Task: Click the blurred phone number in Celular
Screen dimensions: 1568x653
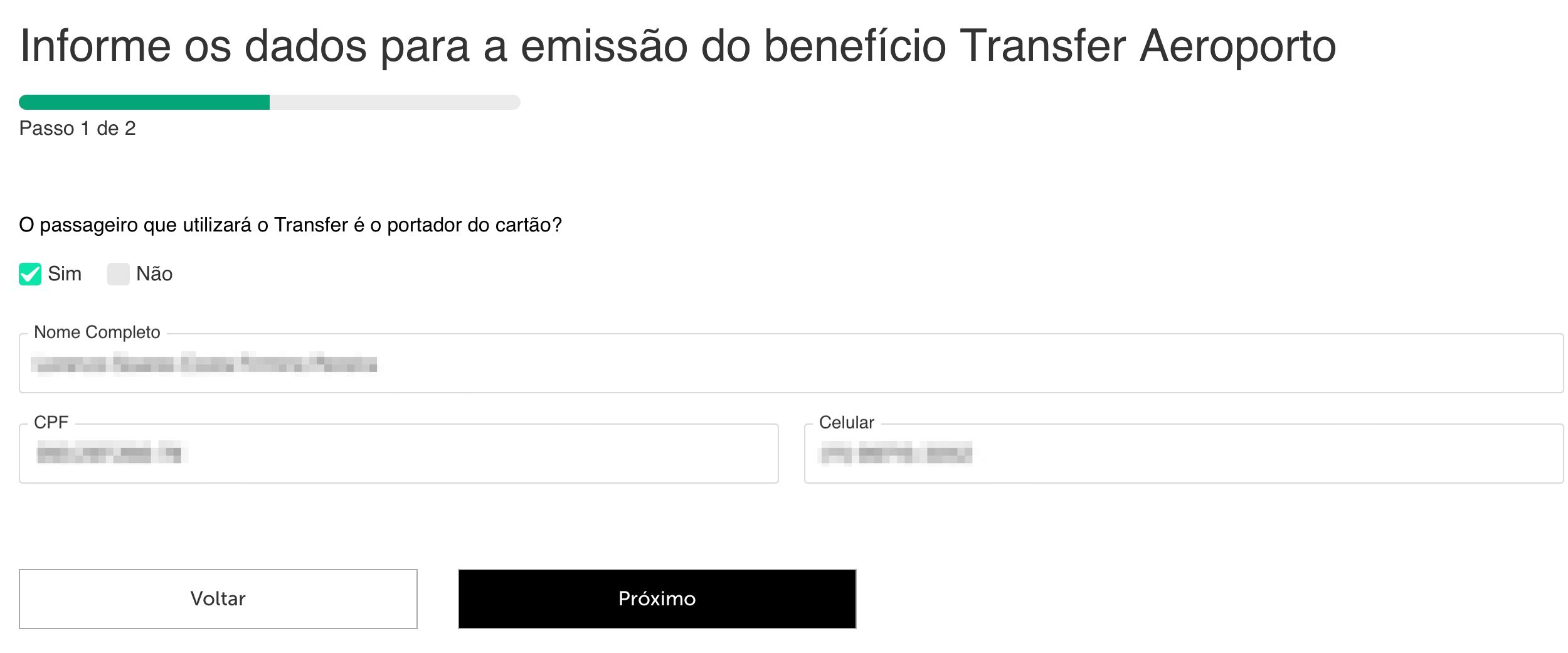Action: coord(897,452)
